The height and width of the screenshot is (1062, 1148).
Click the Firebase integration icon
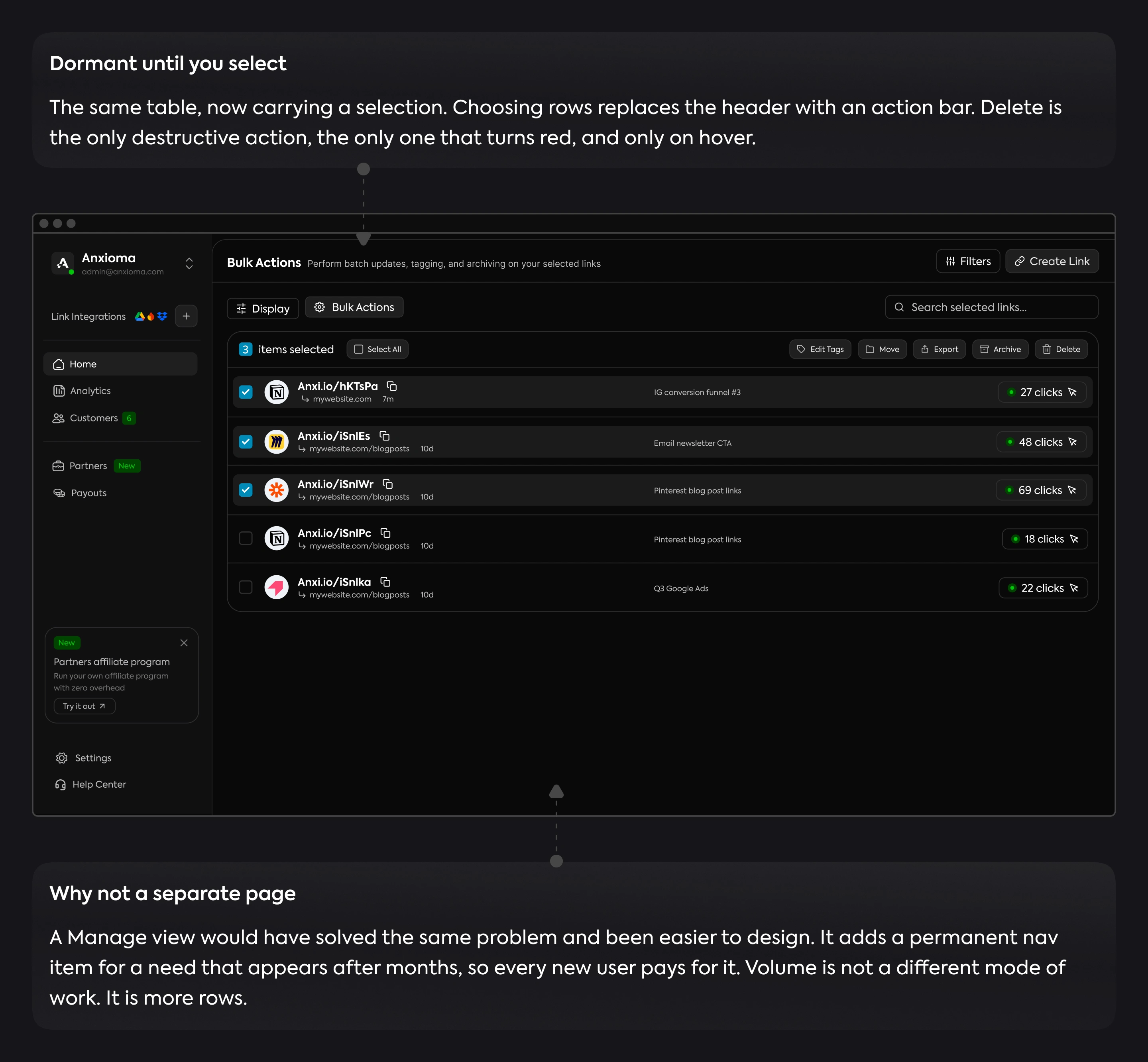tap(151, 316)
